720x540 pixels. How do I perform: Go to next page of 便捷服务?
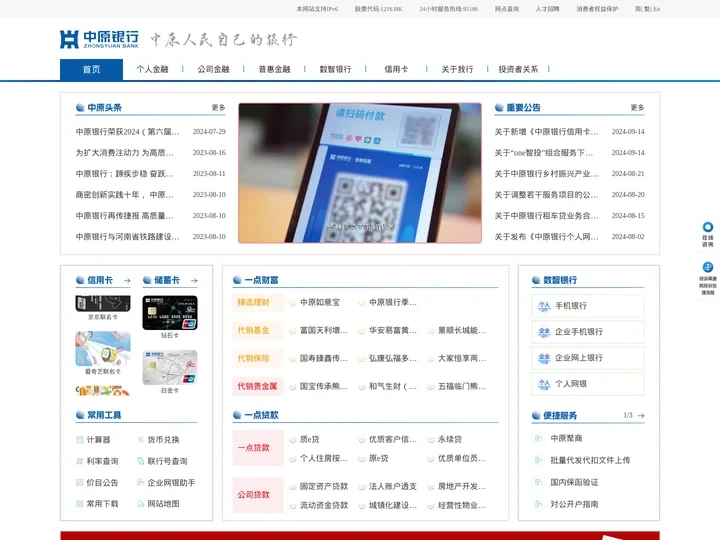[x=641, y=416]
